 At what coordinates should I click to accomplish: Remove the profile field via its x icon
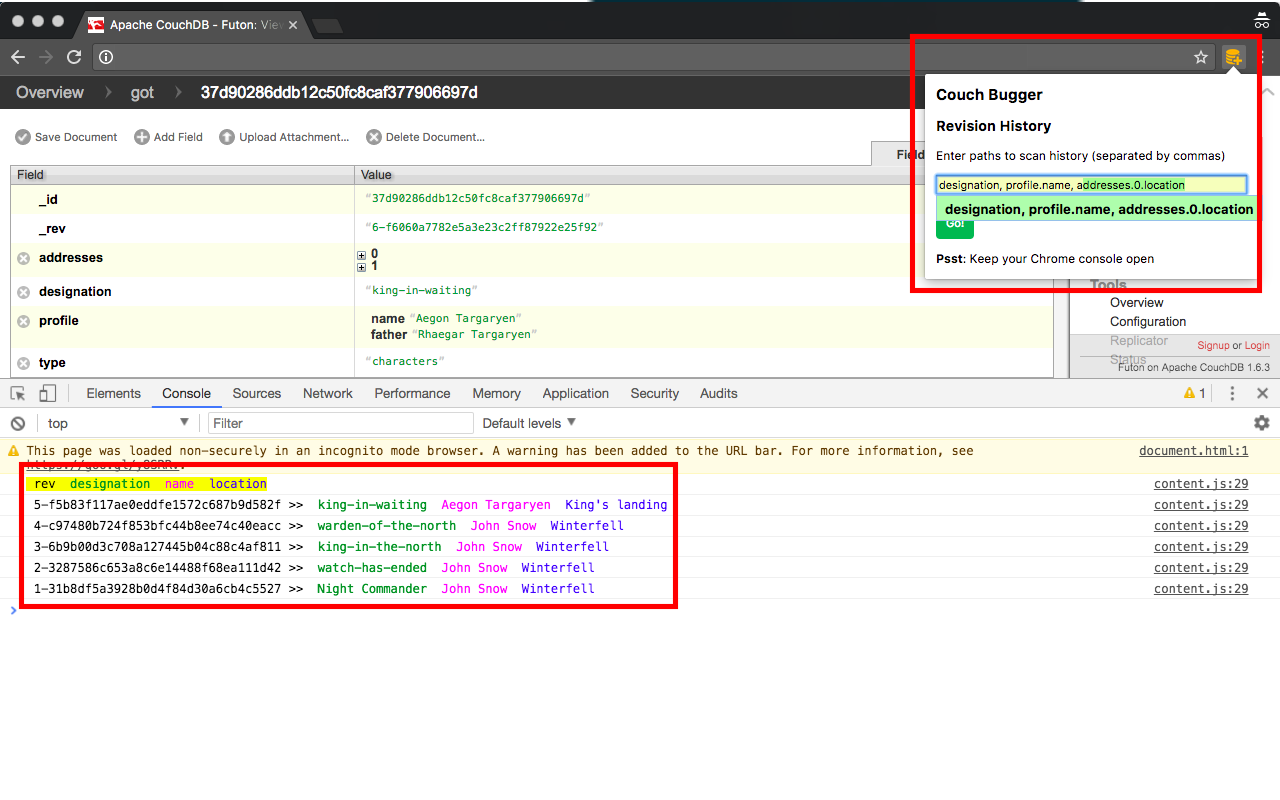(x=24, y=321)
